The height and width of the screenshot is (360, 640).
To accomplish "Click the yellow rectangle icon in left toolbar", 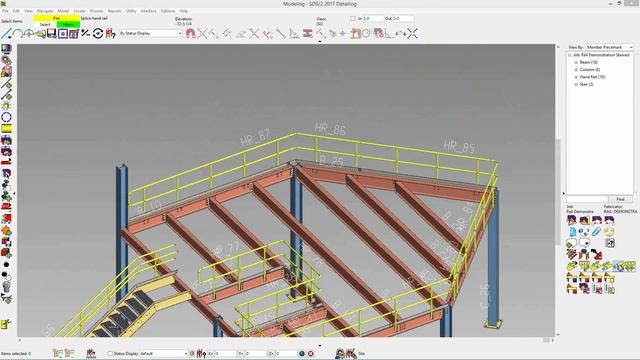I will pyautogui.click(x=6, y=129).
